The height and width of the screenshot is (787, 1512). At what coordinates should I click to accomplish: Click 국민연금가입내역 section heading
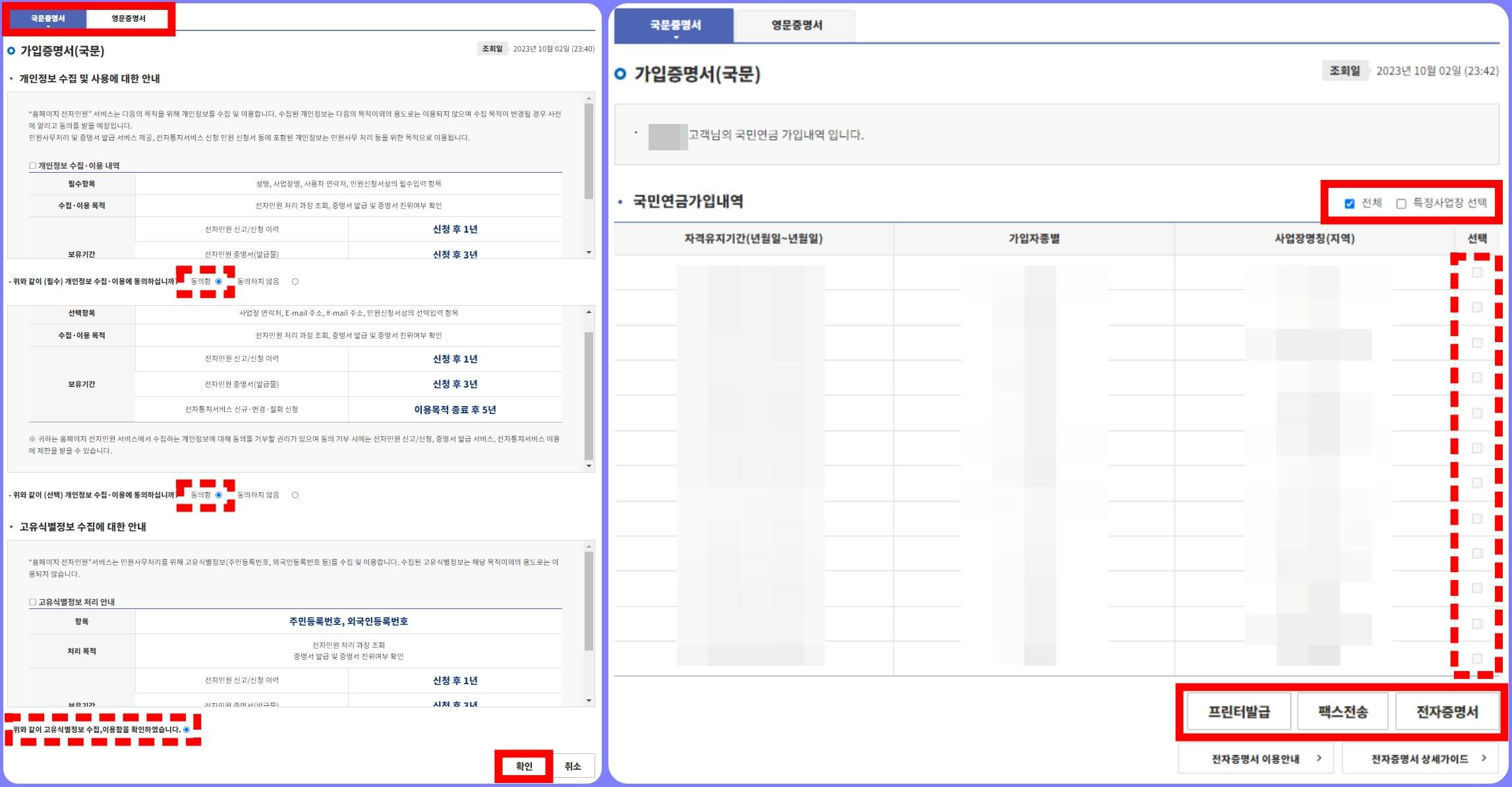[x=687, y=202]
